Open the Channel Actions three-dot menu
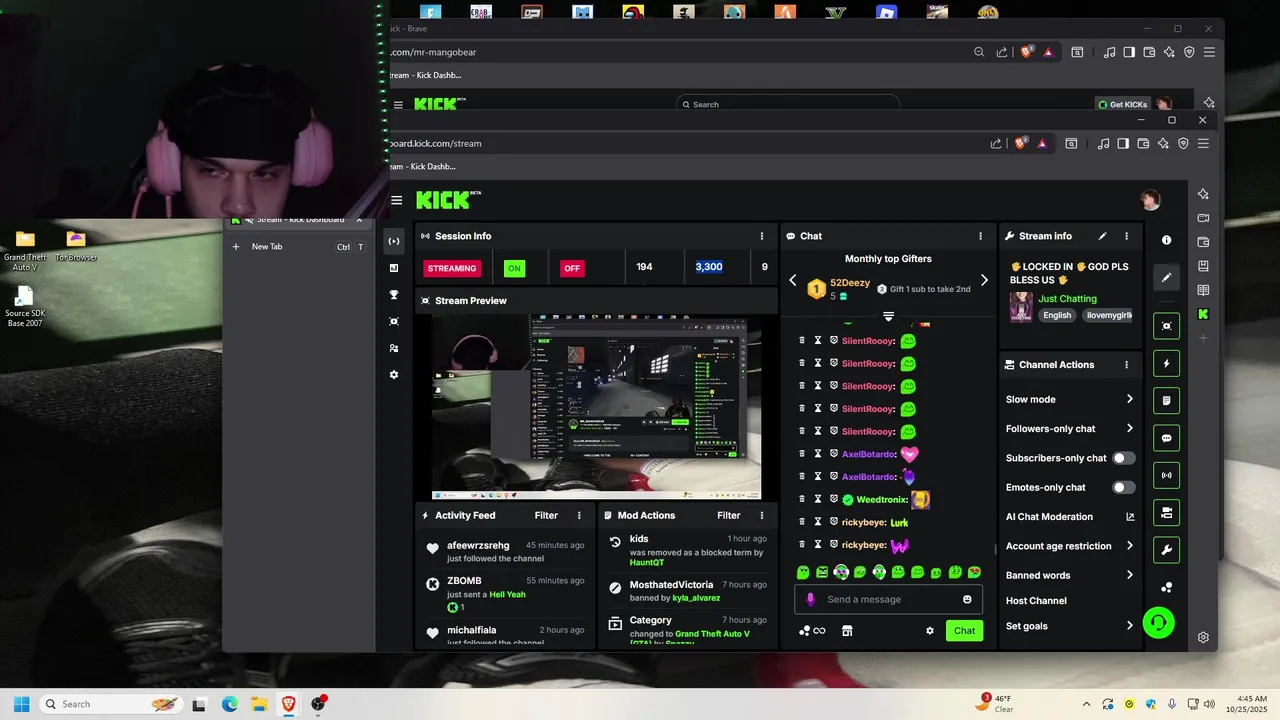 click(x=1126, y=365)
